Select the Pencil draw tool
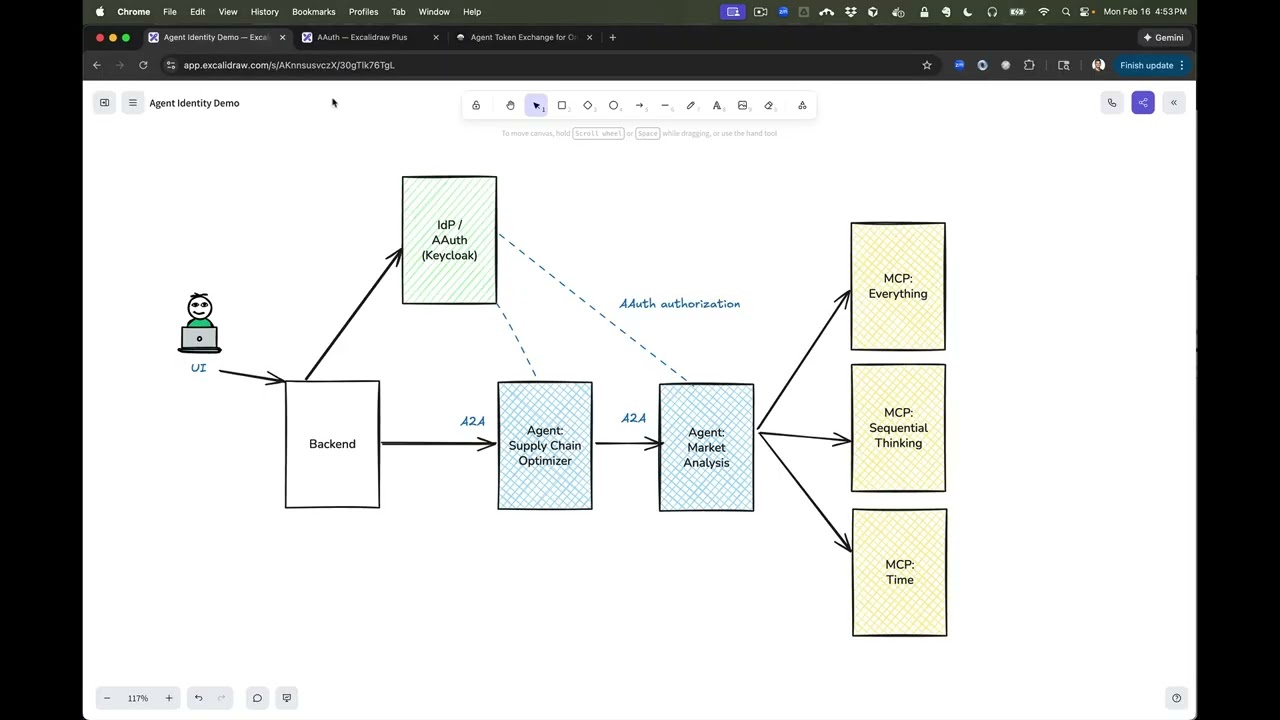Viewport: 1280px width, 720px height. tap(691, 105)
